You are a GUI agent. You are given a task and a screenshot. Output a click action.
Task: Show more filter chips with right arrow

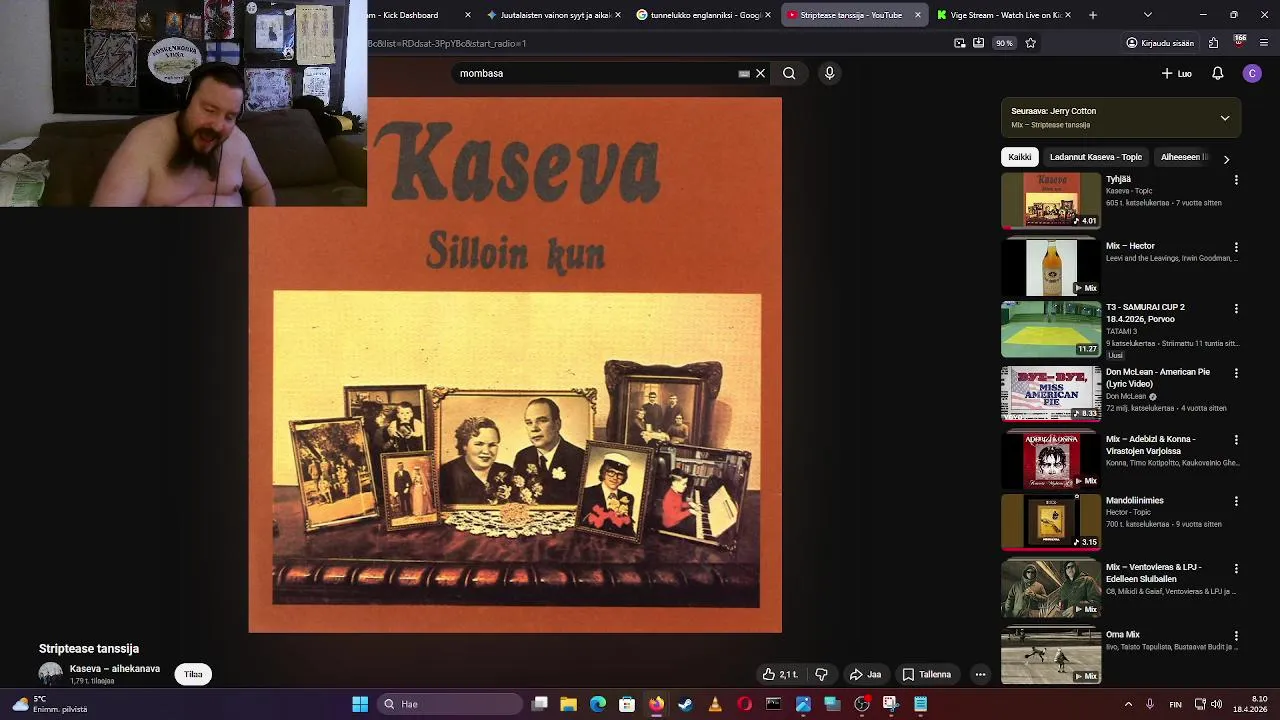(x=1226, y=159)
